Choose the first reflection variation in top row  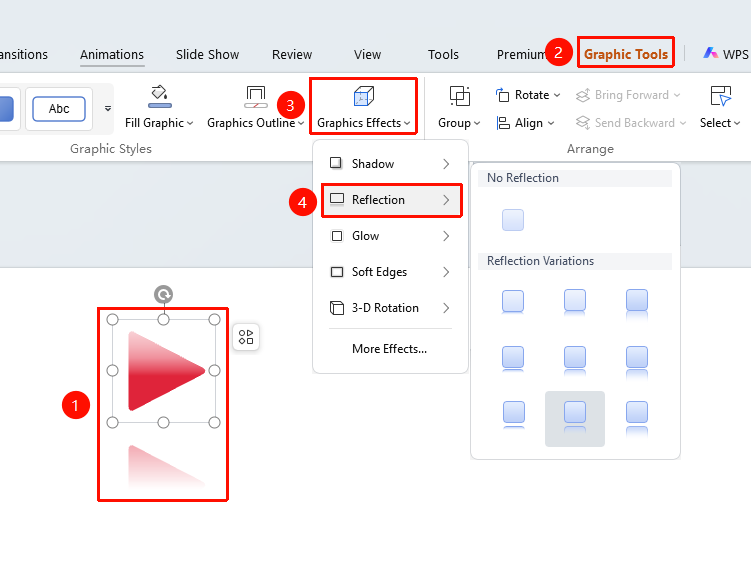coord(512,302)
